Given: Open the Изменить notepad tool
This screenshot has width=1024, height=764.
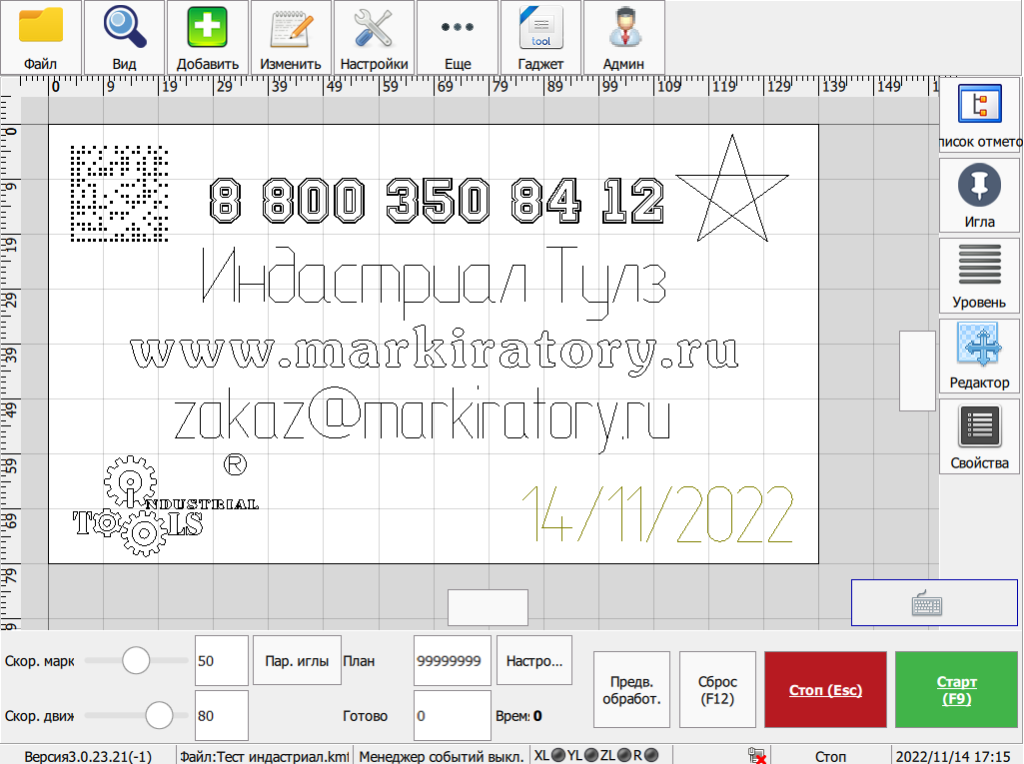Looking at the screenshot, I should (291, 37).
